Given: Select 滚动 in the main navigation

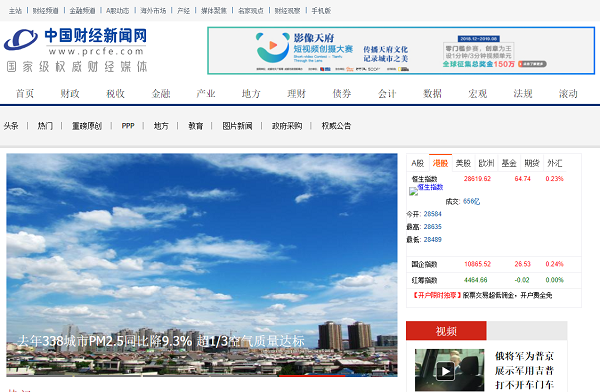Looking at the screenshot, I should pos(568,93).
